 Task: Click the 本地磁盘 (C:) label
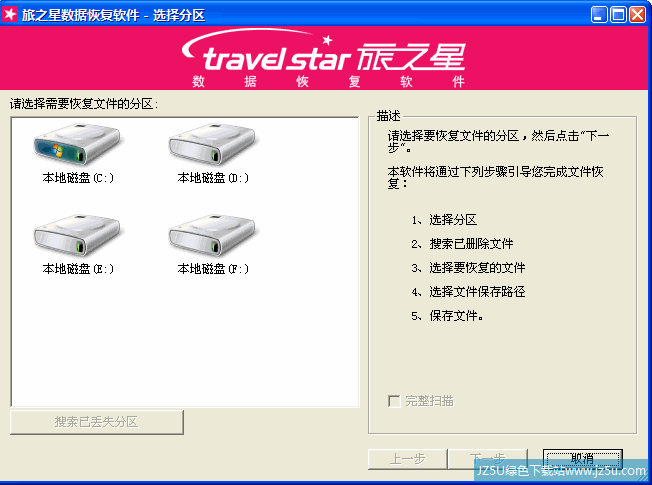click(78, 178)
